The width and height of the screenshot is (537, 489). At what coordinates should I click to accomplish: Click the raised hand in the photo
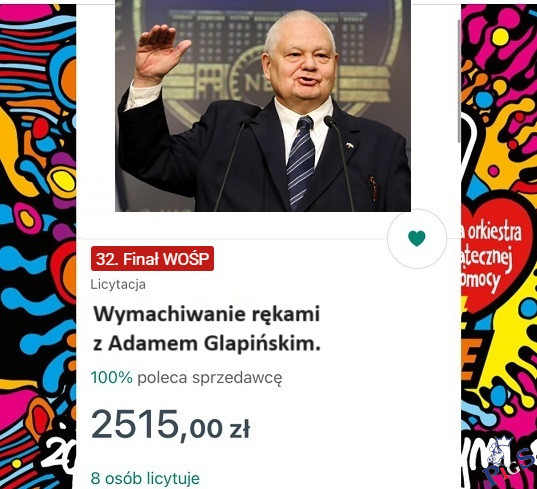click(159, 55)
